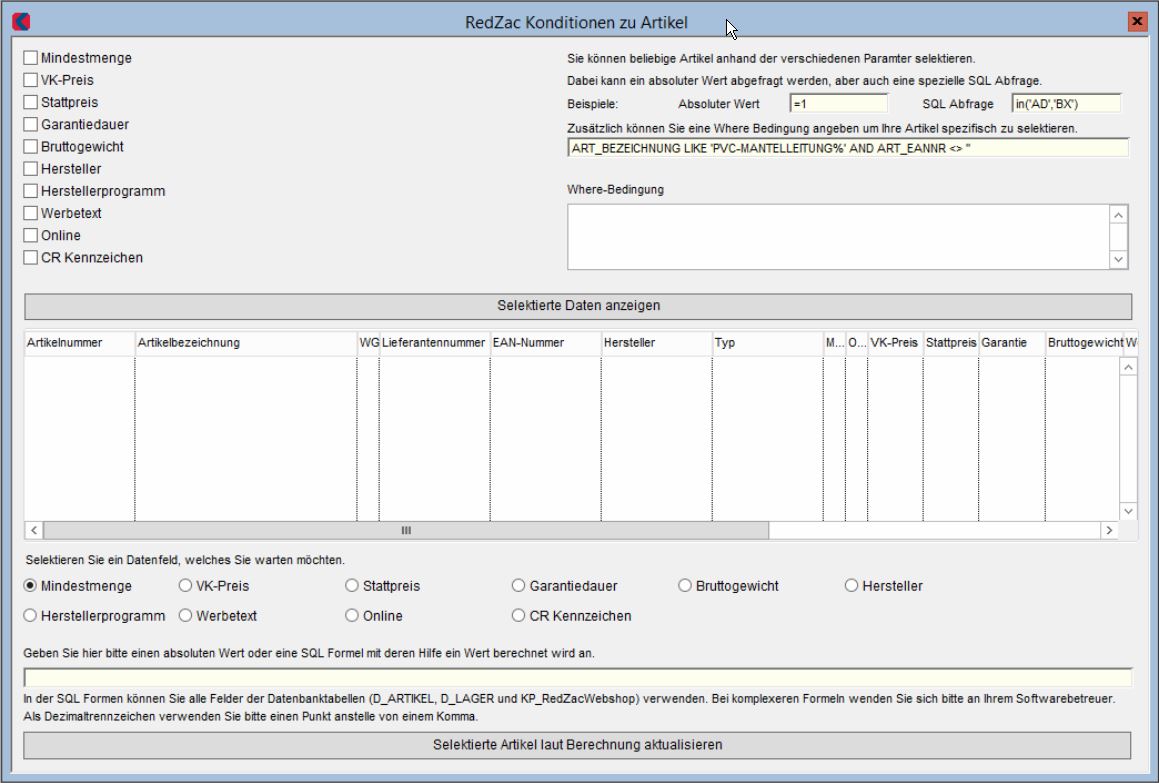Viewport: 1159px width, 783px height.
Task: Click the Selektierte Daten anzeigen button
Action: click(578, 306)
